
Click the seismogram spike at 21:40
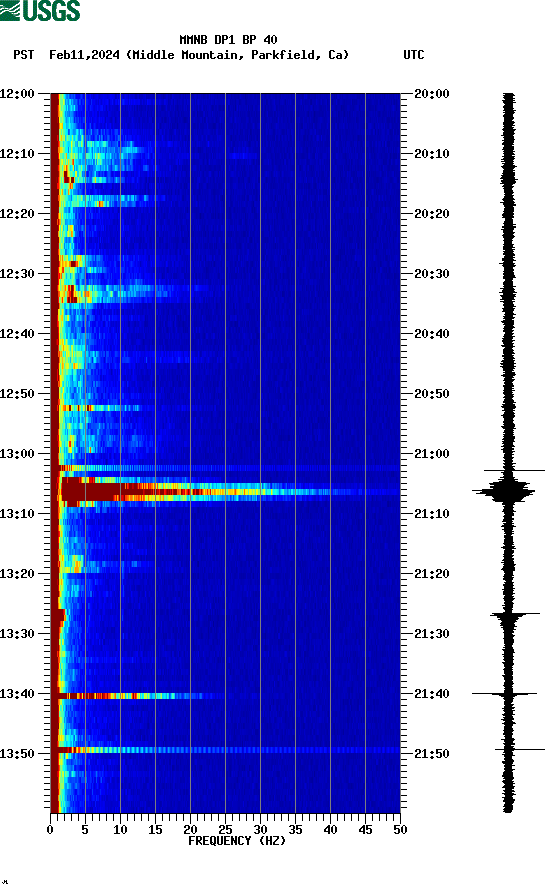(x=505, y=694)
